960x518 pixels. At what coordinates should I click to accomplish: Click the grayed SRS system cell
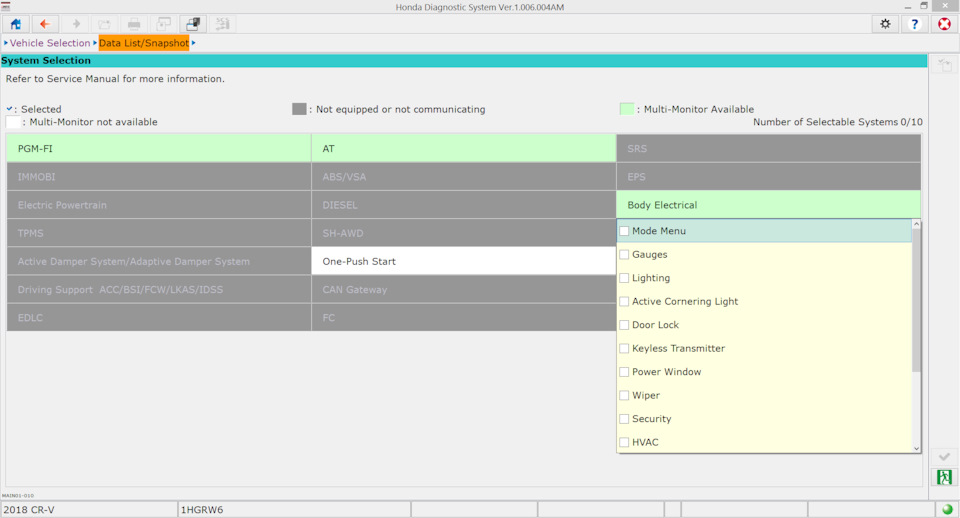pos(768,149)
